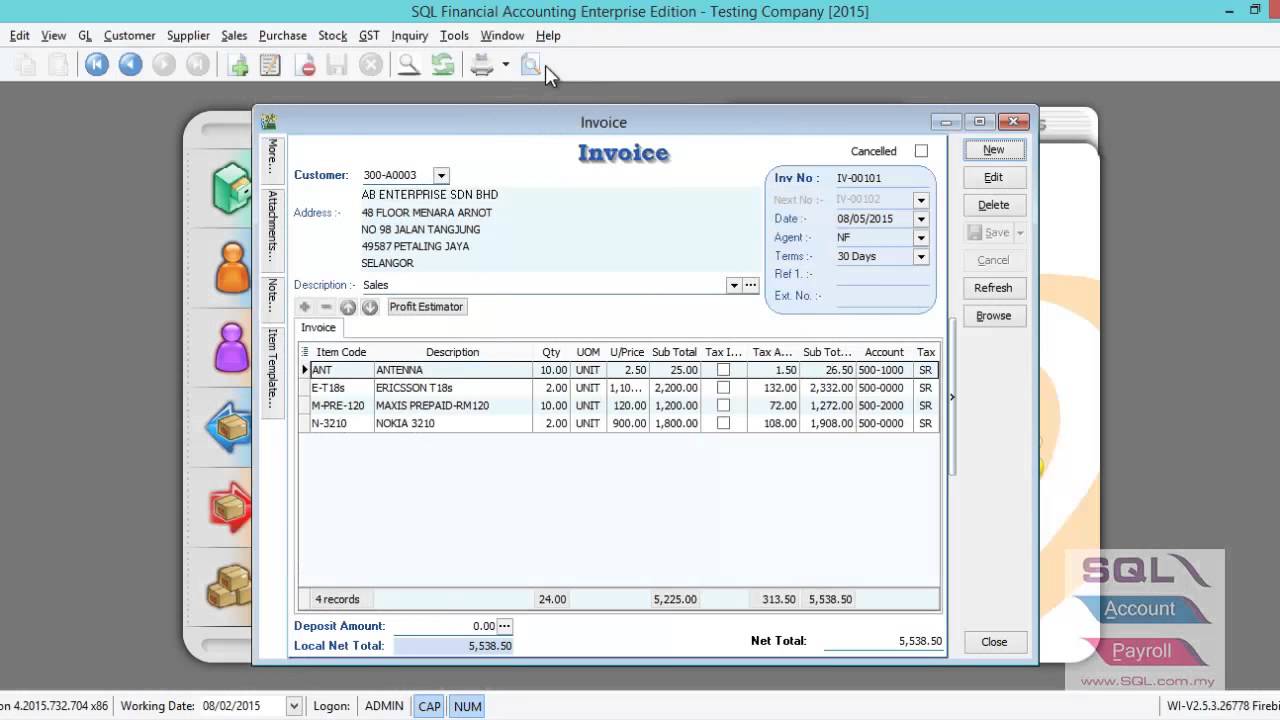This screenshot has height=720, width=1280.
Task: Open the Customer menu
Action: (x=130, y=36)
